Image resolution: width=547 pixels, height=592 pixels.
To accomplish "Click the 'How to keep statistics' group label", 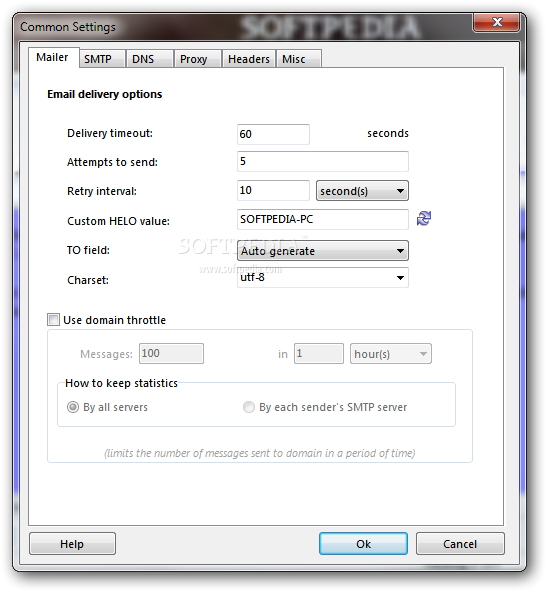I will (x=121, y=383).
